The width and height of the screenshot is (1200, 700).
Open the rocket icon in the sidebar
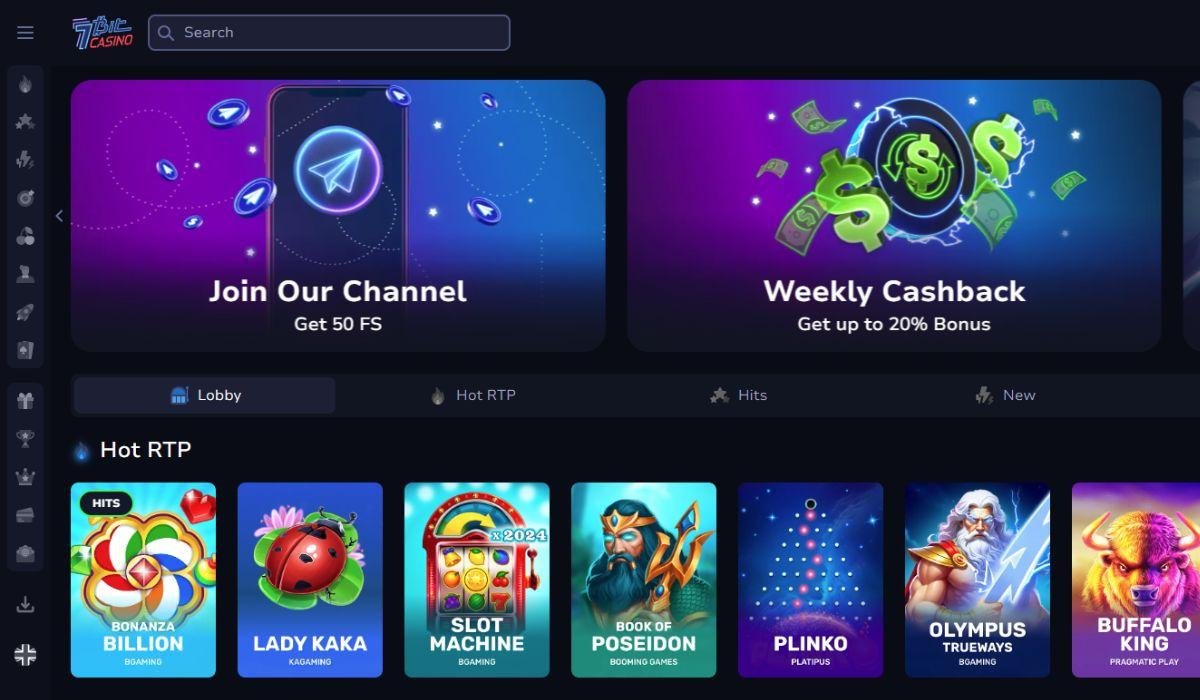(25, 312)
